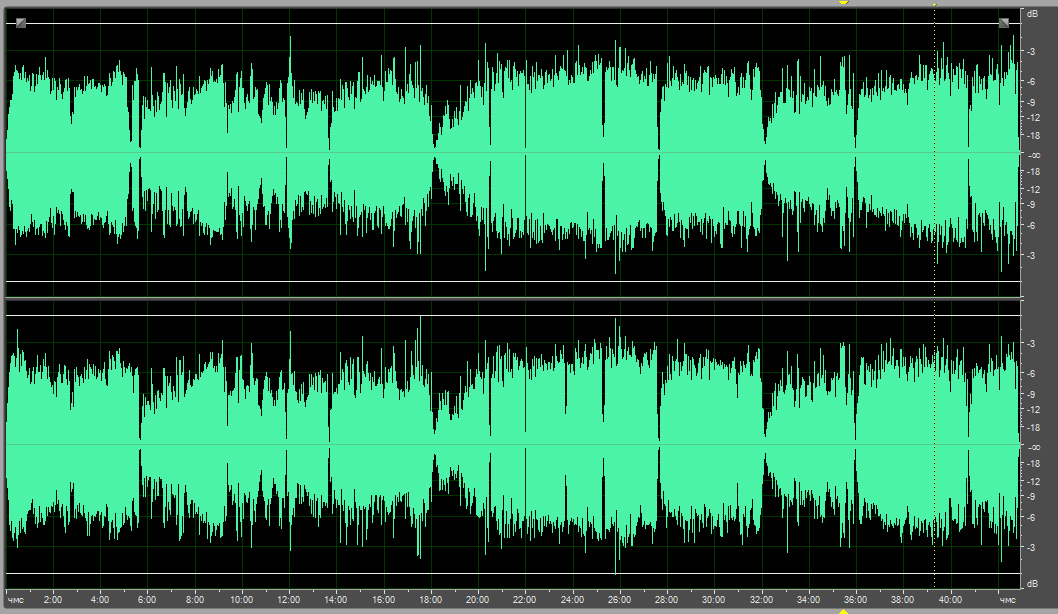Viewport: 1058px width, 614px height.
Task: Click the dotted yellow playhead line
Action: coord(934,300)
